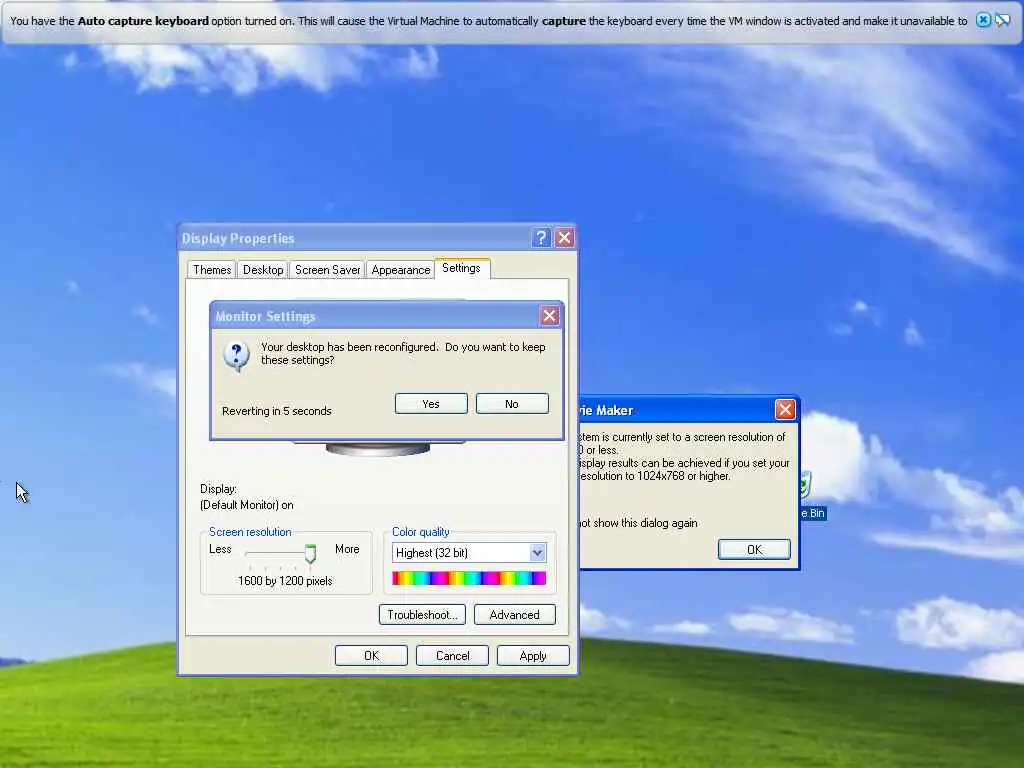Switch to the Desktop tab
Viewport: 1024px width, 768px height.
pyautogui.click(x=263, y=270)
